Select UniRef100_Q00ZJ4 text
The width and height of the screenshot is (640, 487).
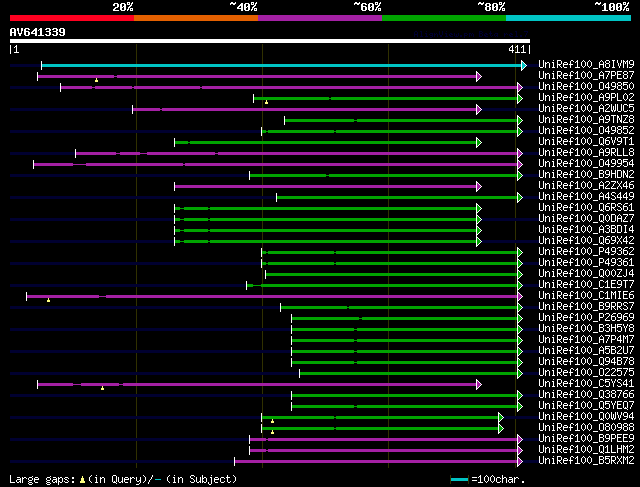tap(586, 274)
